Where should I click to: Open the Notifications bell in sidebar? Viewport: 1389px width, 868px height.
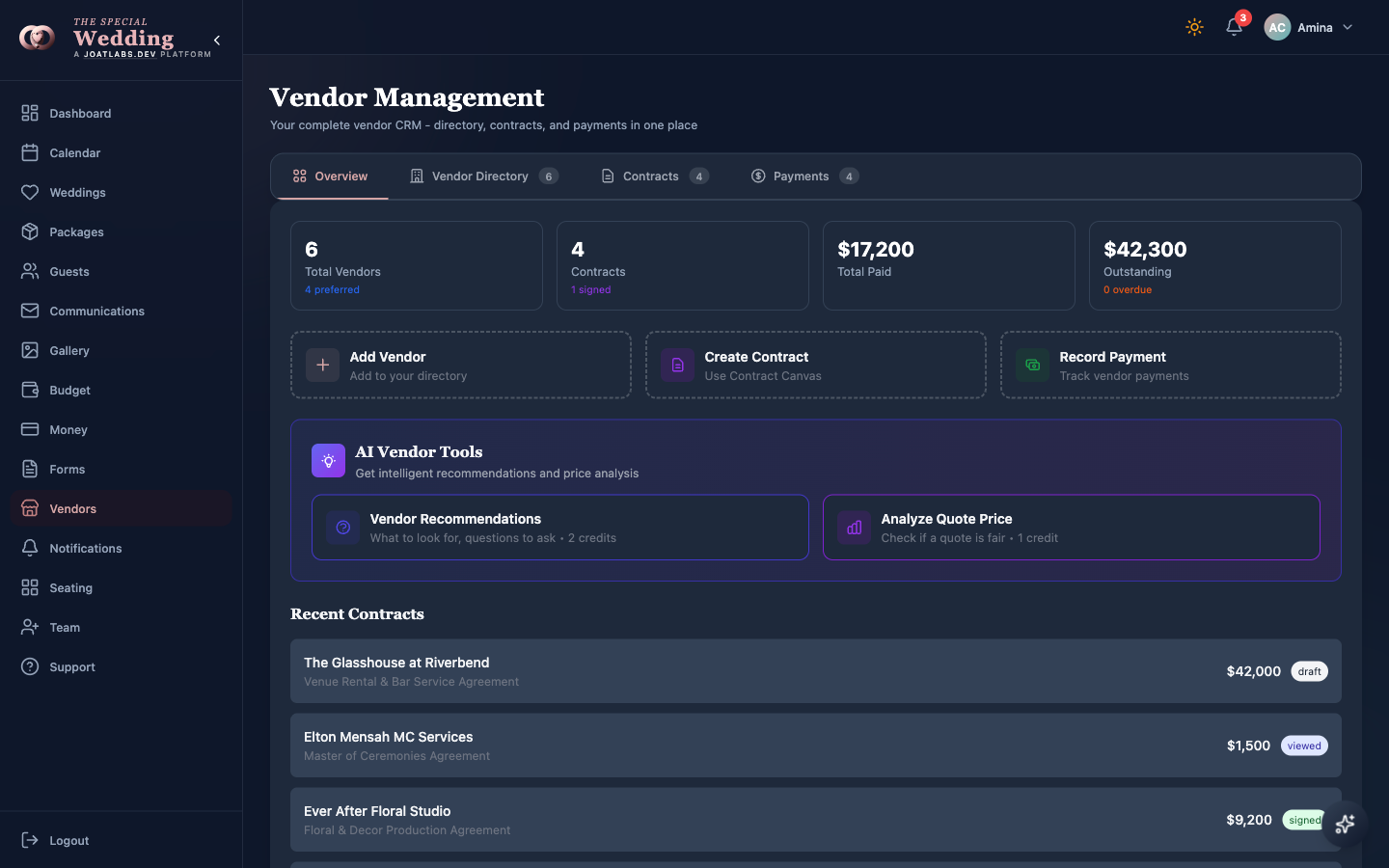coord(30,548)
